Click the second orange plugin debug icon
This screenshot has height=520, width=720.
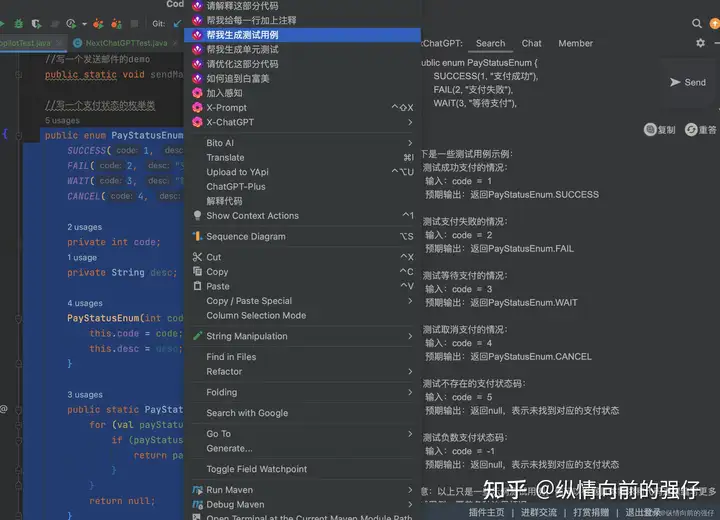click(117, 23)
